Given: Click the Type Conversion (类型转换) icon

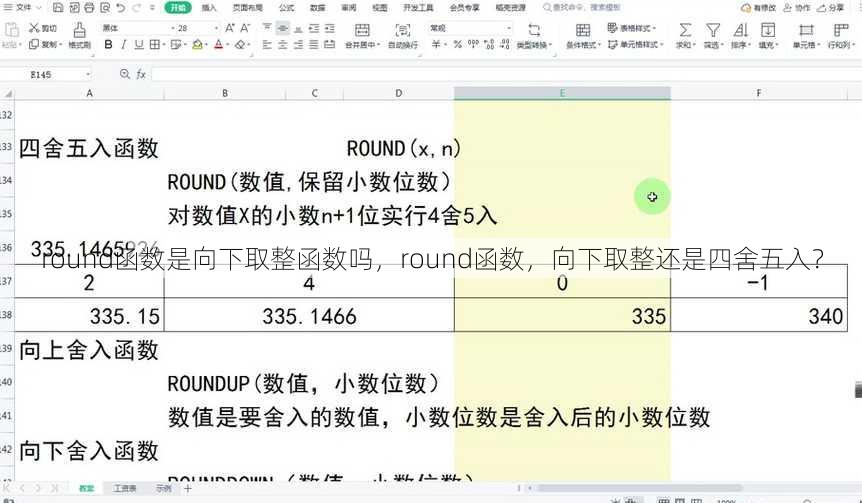Looking at the screenshot, I should pos(534,30).
